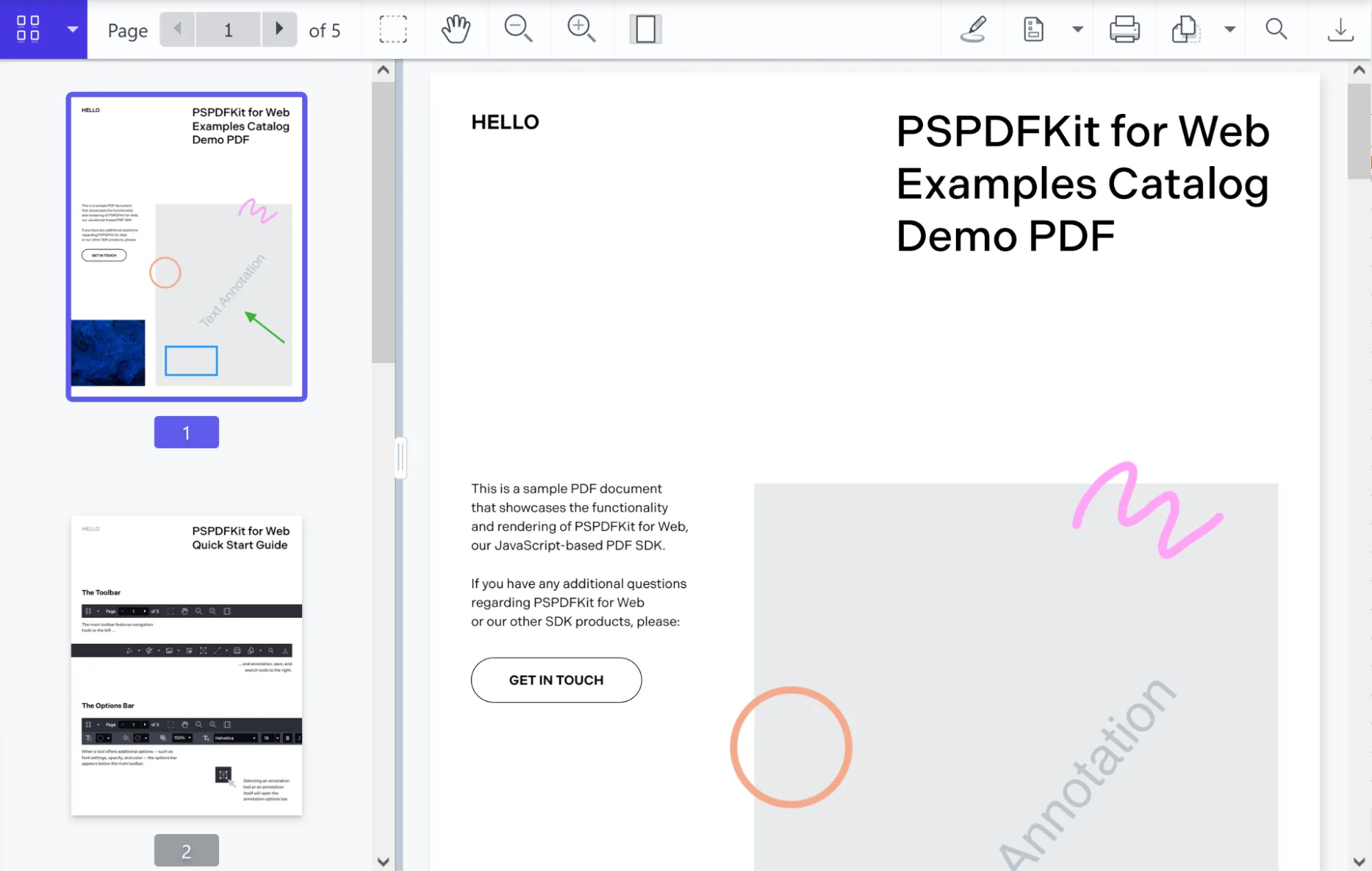Expand the export options dropdown

(1229, 29)
